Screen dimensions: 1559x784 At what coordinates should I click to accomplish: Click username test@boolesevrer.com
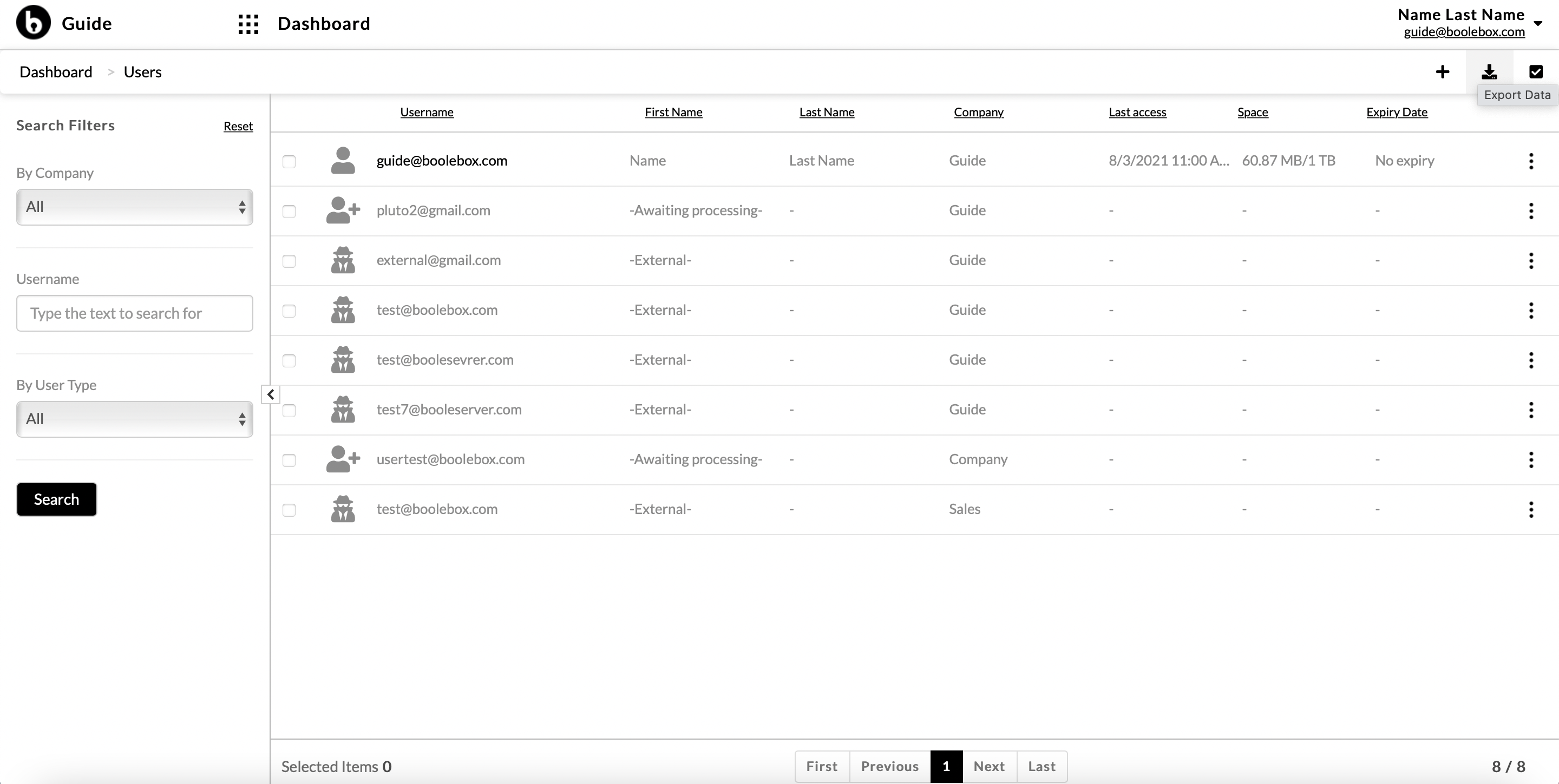pos(445,359)
